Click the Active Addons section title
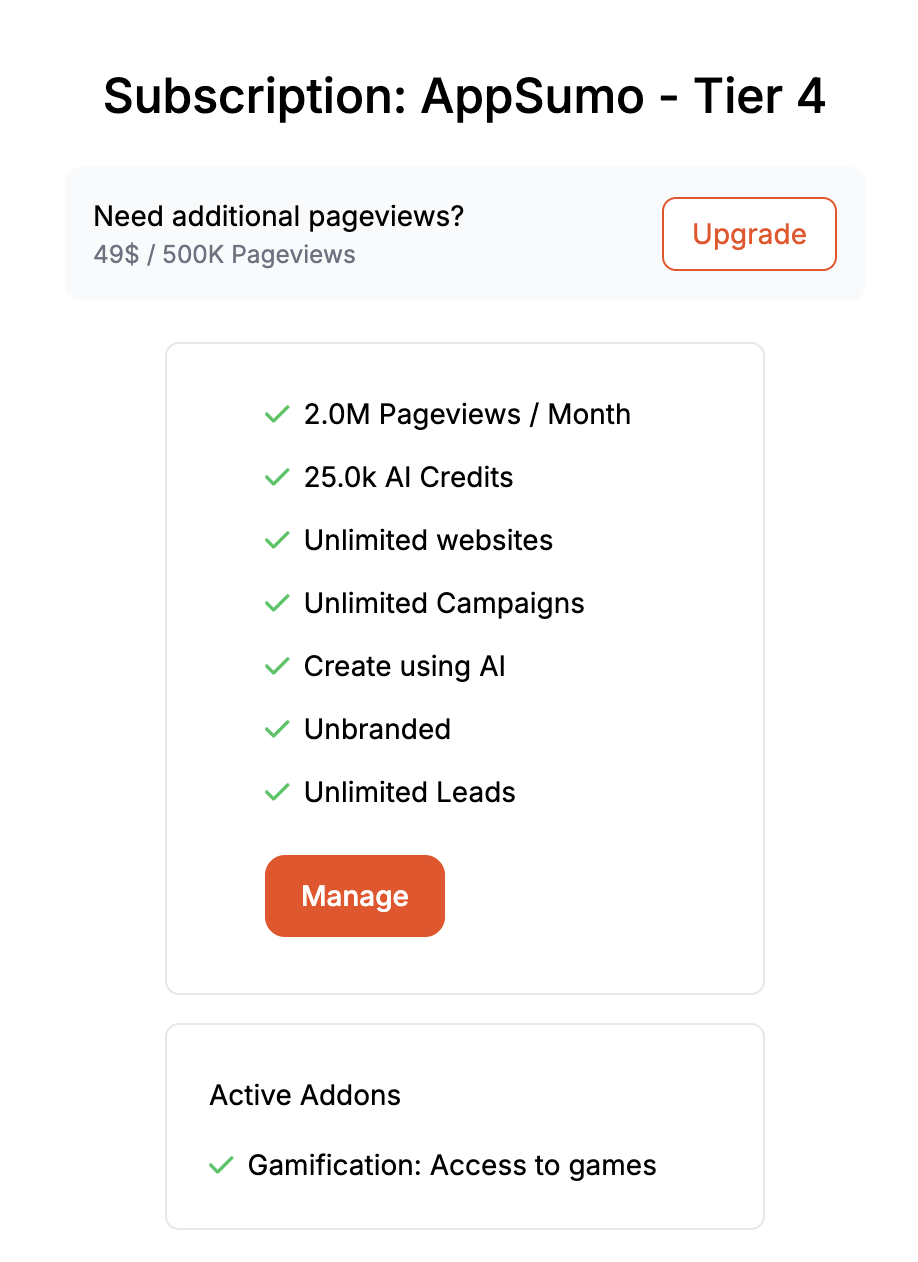The image size is (918, 1262). [x=305, y=1095]
